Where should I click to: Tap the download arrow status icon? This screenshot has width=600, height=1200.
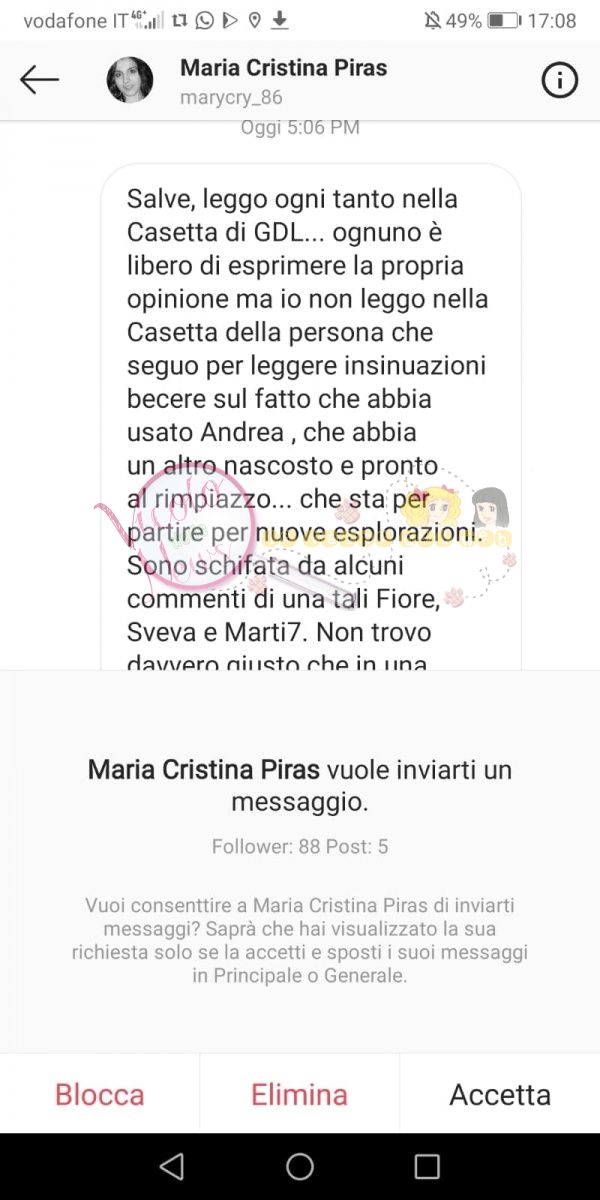[x=281, y=20]
